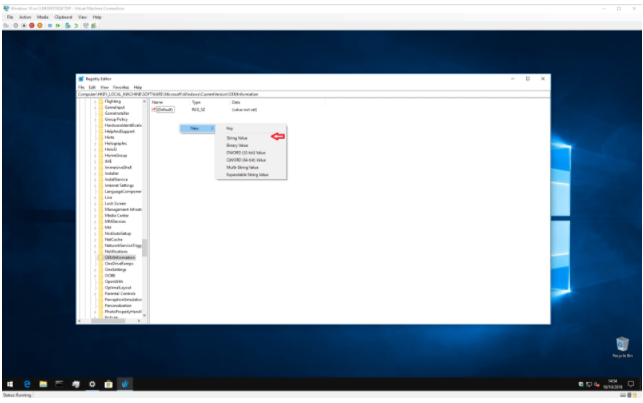Screen dimensions: 643x403
Task: Click the Registry Editor taskbar icon
Action: (x=125, y=384)
